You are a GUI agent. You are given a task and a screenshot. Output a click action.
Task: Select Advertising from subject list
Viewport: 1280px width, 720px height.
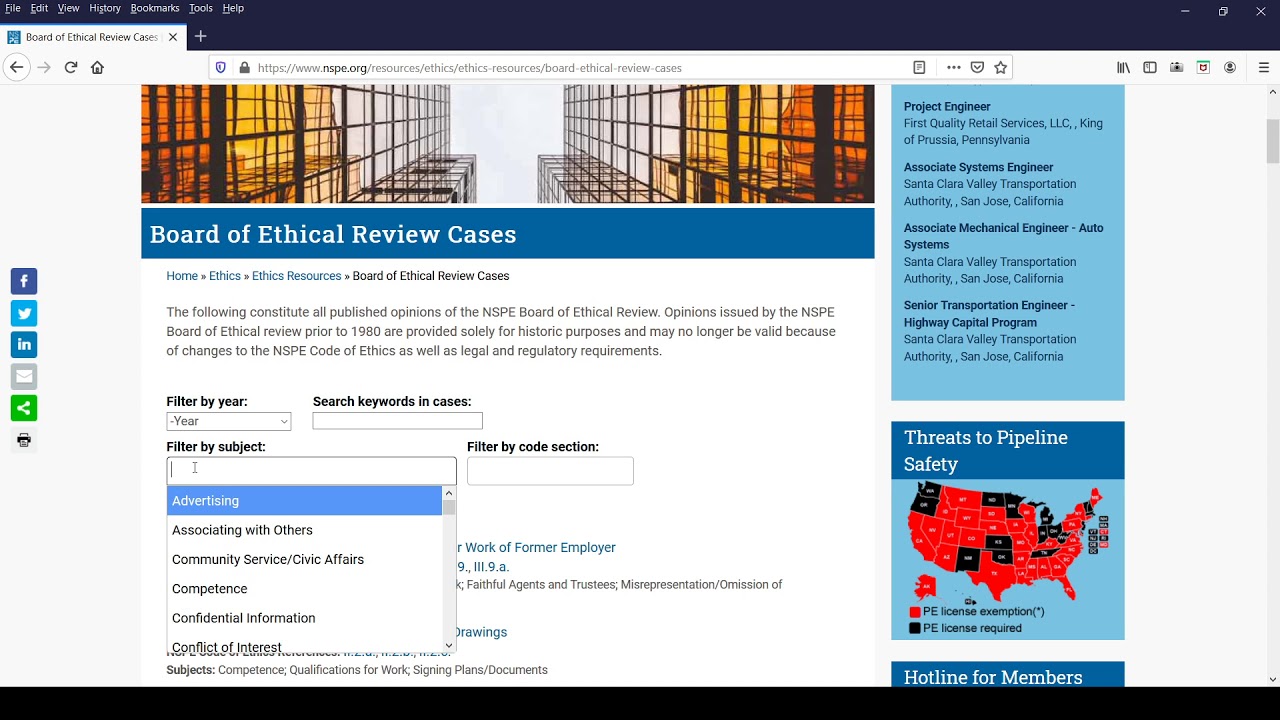point(304,501)
